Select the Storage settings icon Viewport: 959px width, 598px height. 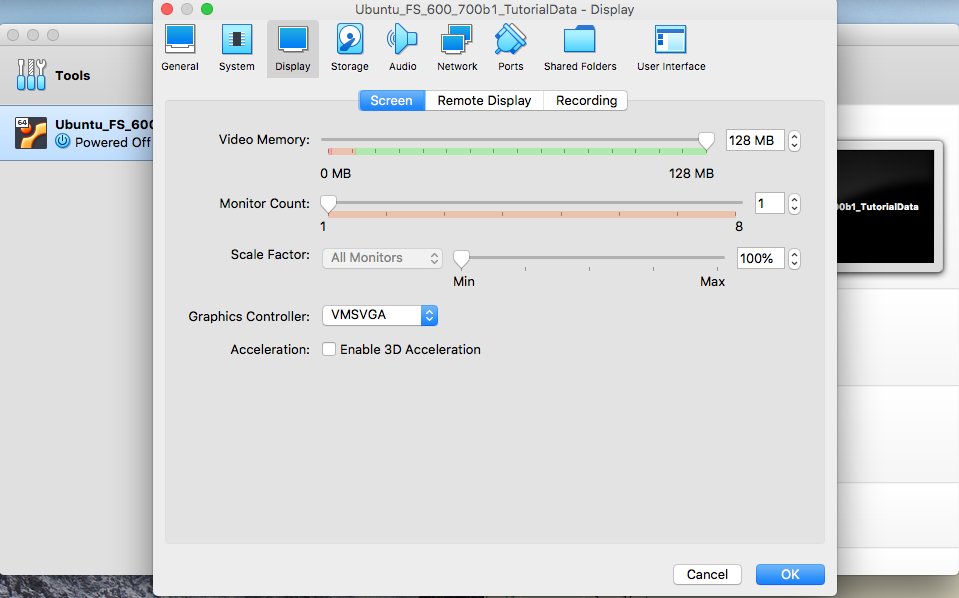[x=350, y=48]
